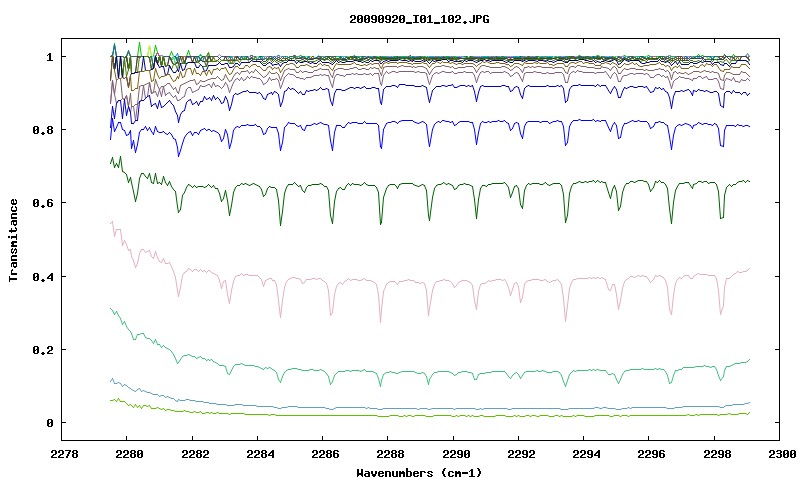
Task: Click the Transmitance y-axis label
Action: point(14,240)
